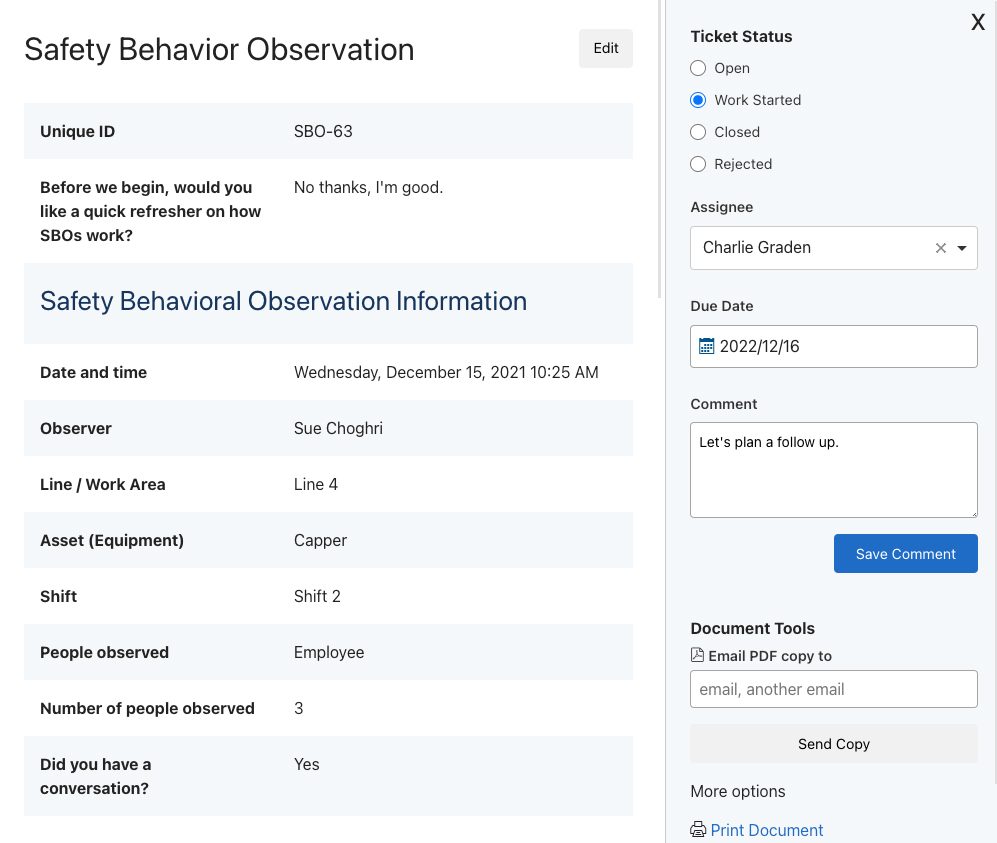Expand the Assignee dropdown arrow

(962, 248)
